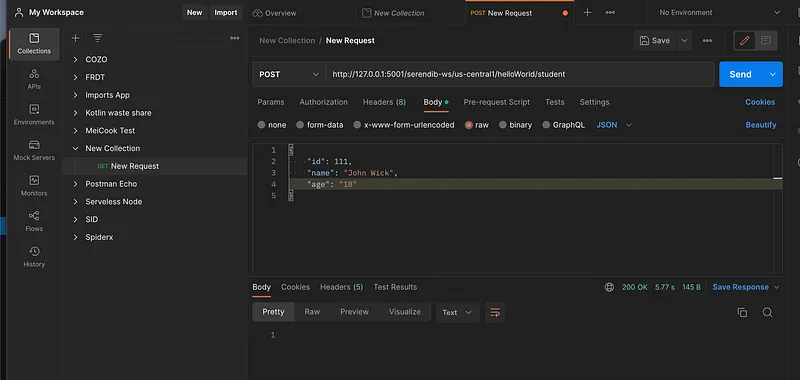Open the Save button dropdown arrow
This screenshot has width=800, height=380.
(685, 41)
